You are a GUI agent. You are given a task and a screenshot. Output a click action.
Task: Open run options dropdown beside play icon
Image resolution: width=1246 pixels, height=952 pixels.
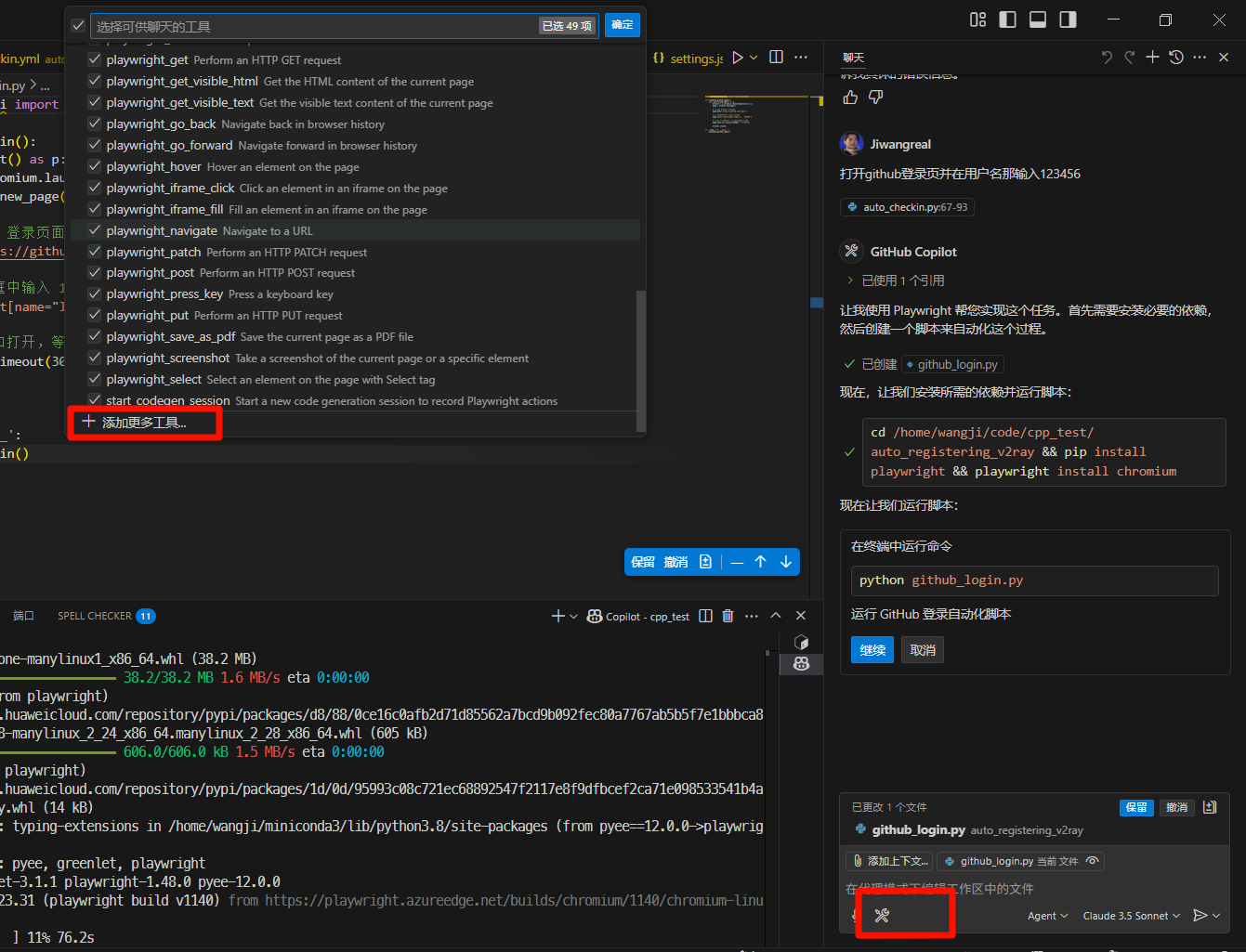[754, 58]
